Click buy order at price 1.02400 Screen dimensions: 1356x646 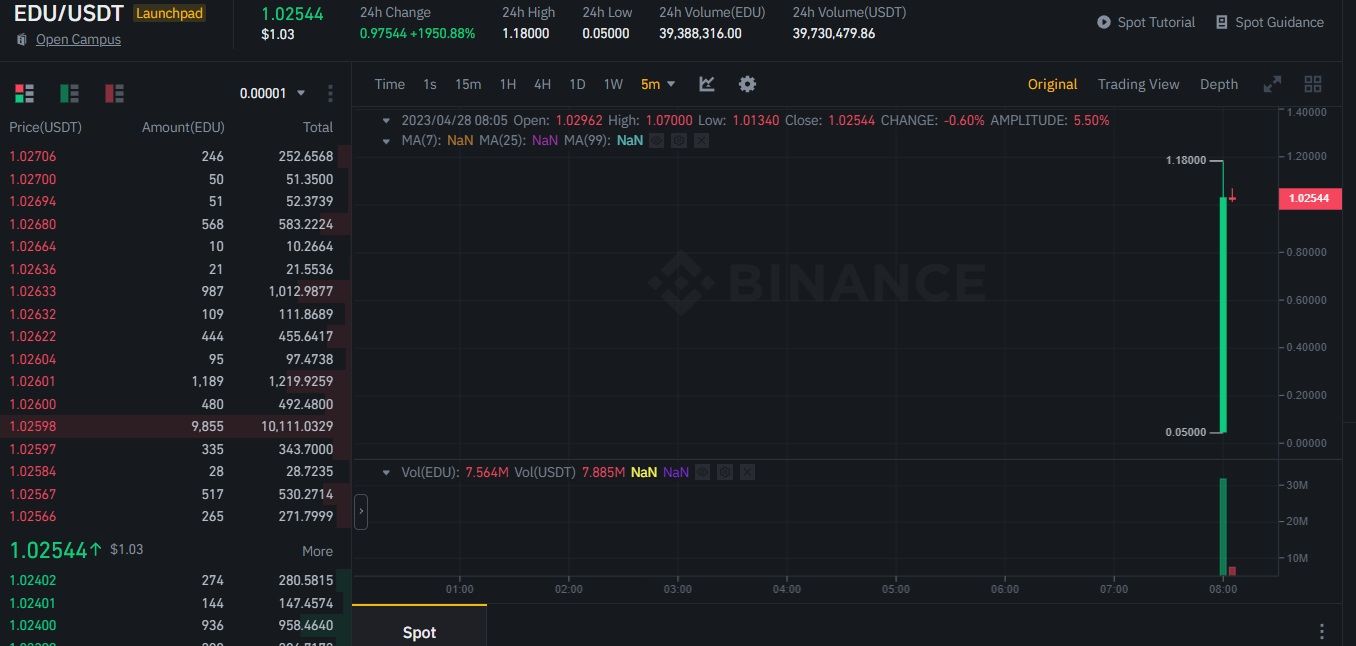pyautogui.click(x=175, y=625)
